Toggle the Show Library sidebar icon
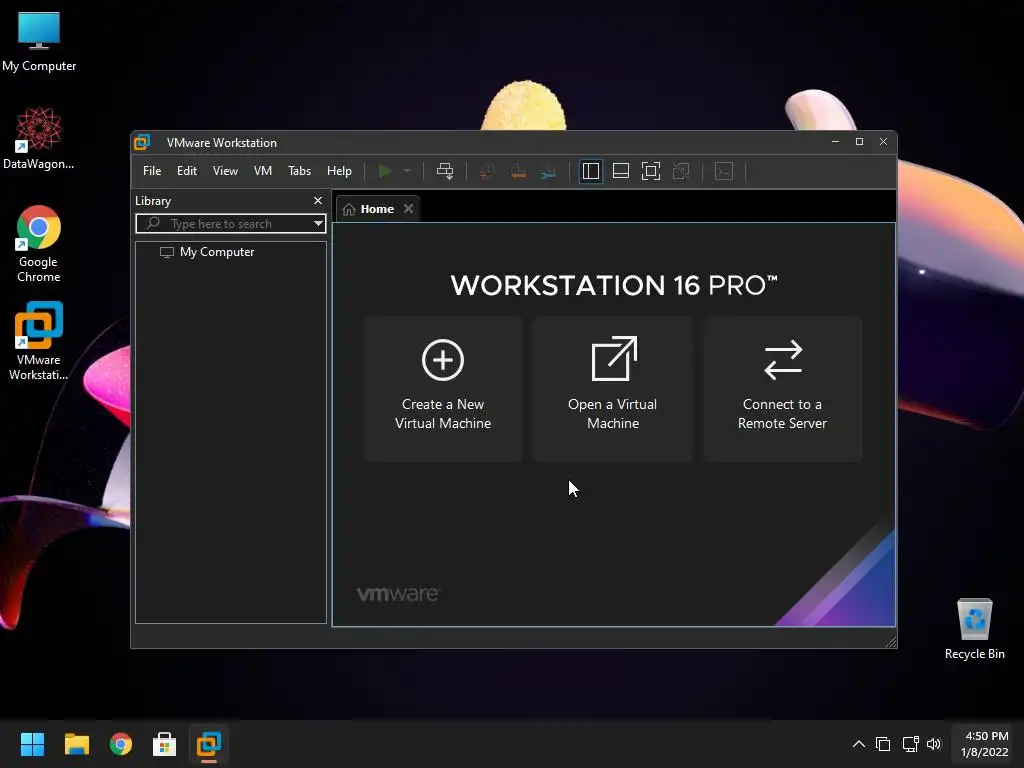The image size is (1024, 768). 590,171
